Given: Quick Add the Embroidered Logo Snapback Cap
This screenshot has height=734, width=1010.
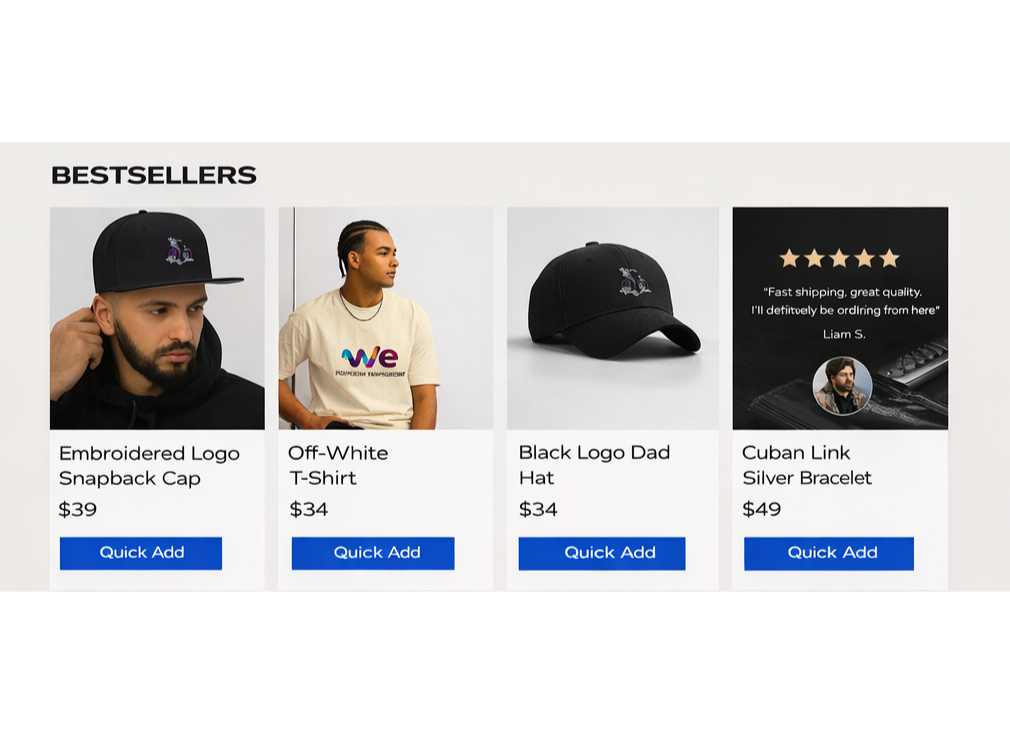Looking at the screenshot, I should (141, 553).
